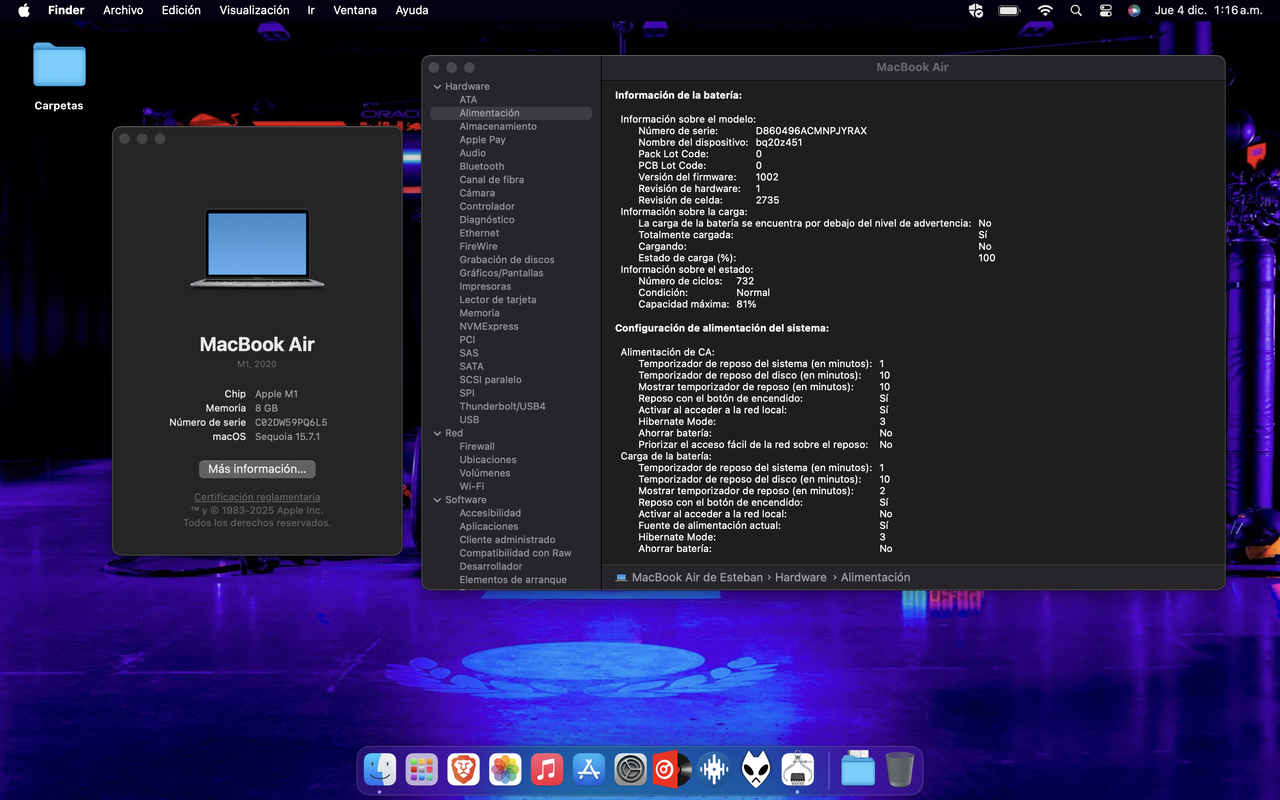Open the Photos app from the Dock
1280x800 pixels.
click(505, 769)
